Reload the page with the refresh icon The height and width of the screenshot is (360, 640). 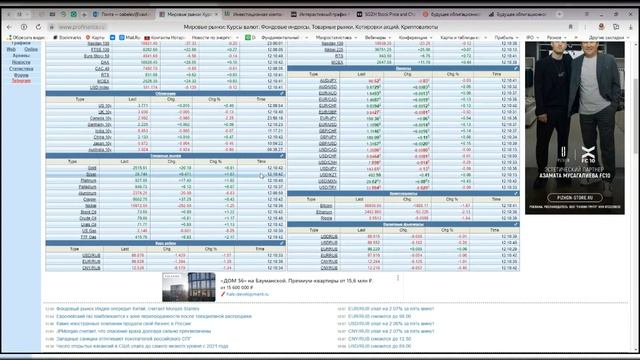pos(38,27)
